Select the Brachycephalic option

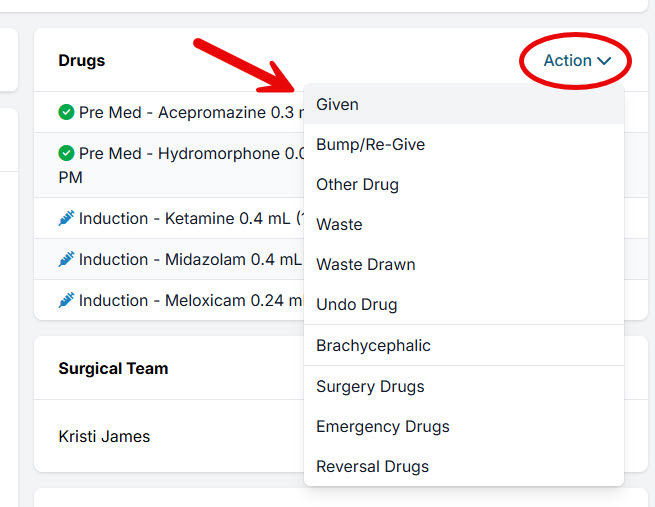373,346
